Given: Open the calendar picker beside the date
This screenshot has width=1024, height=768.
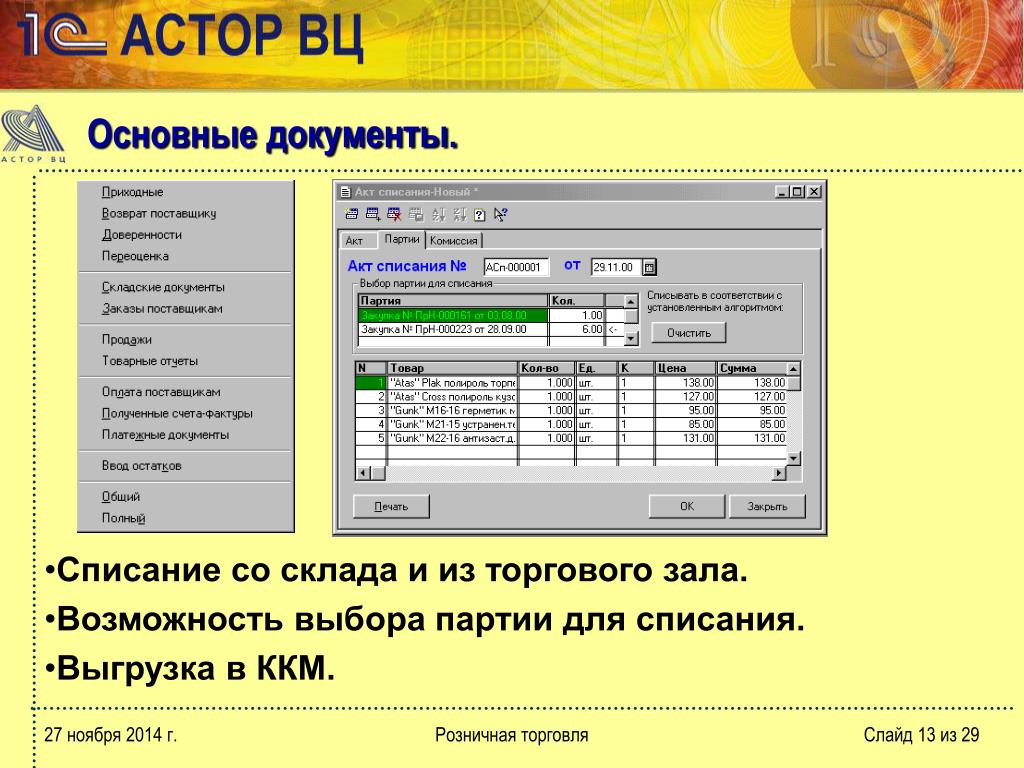Looking at the screenshot, I should pyautogui.click(x=649, y=267).
